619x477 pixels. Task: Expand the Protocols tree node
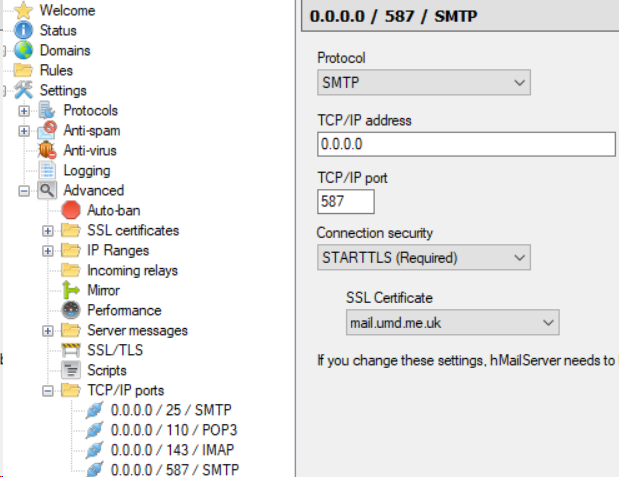(24, 111)
